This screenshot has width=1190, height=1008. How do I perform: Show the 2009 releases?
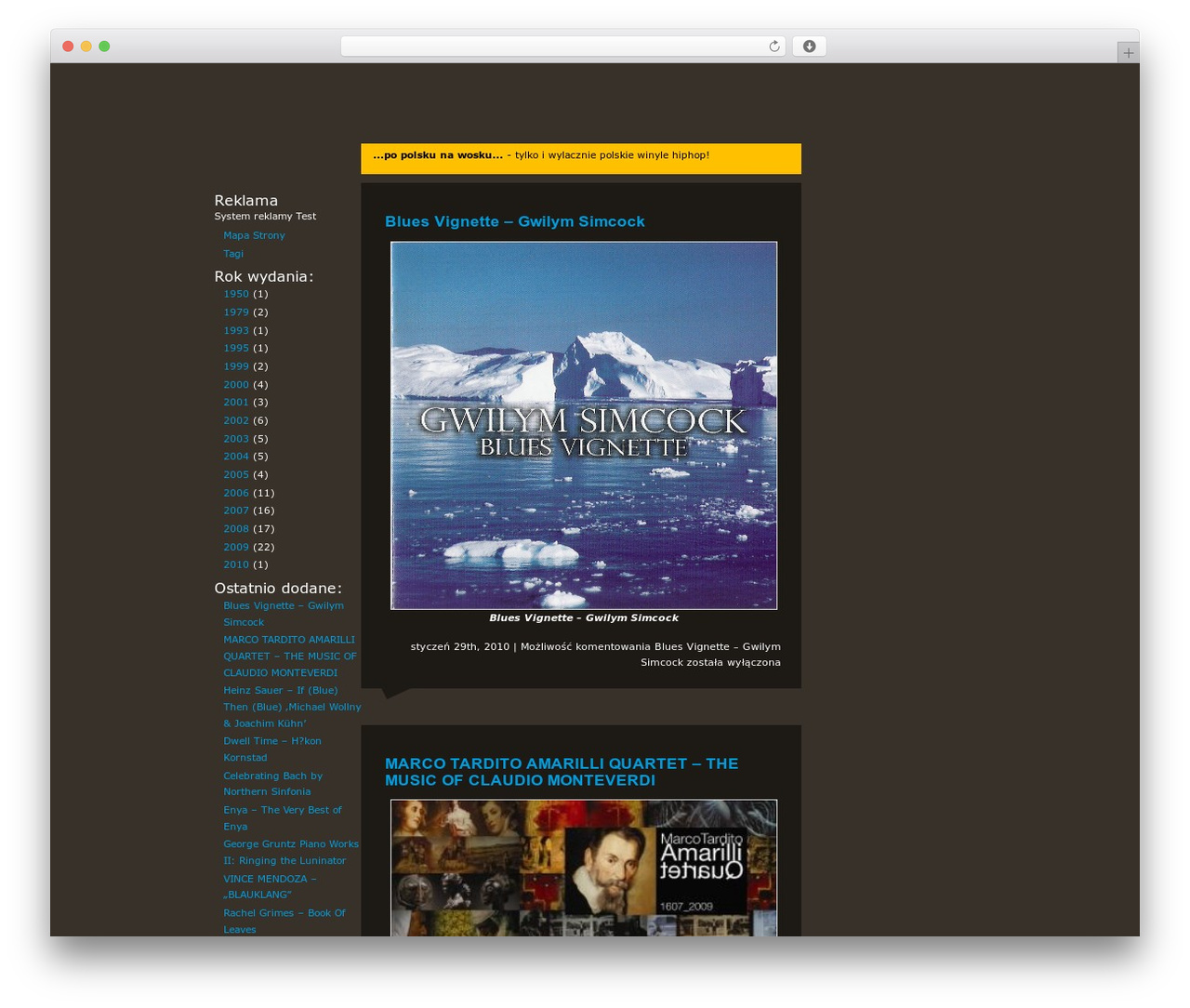[236, 547]
